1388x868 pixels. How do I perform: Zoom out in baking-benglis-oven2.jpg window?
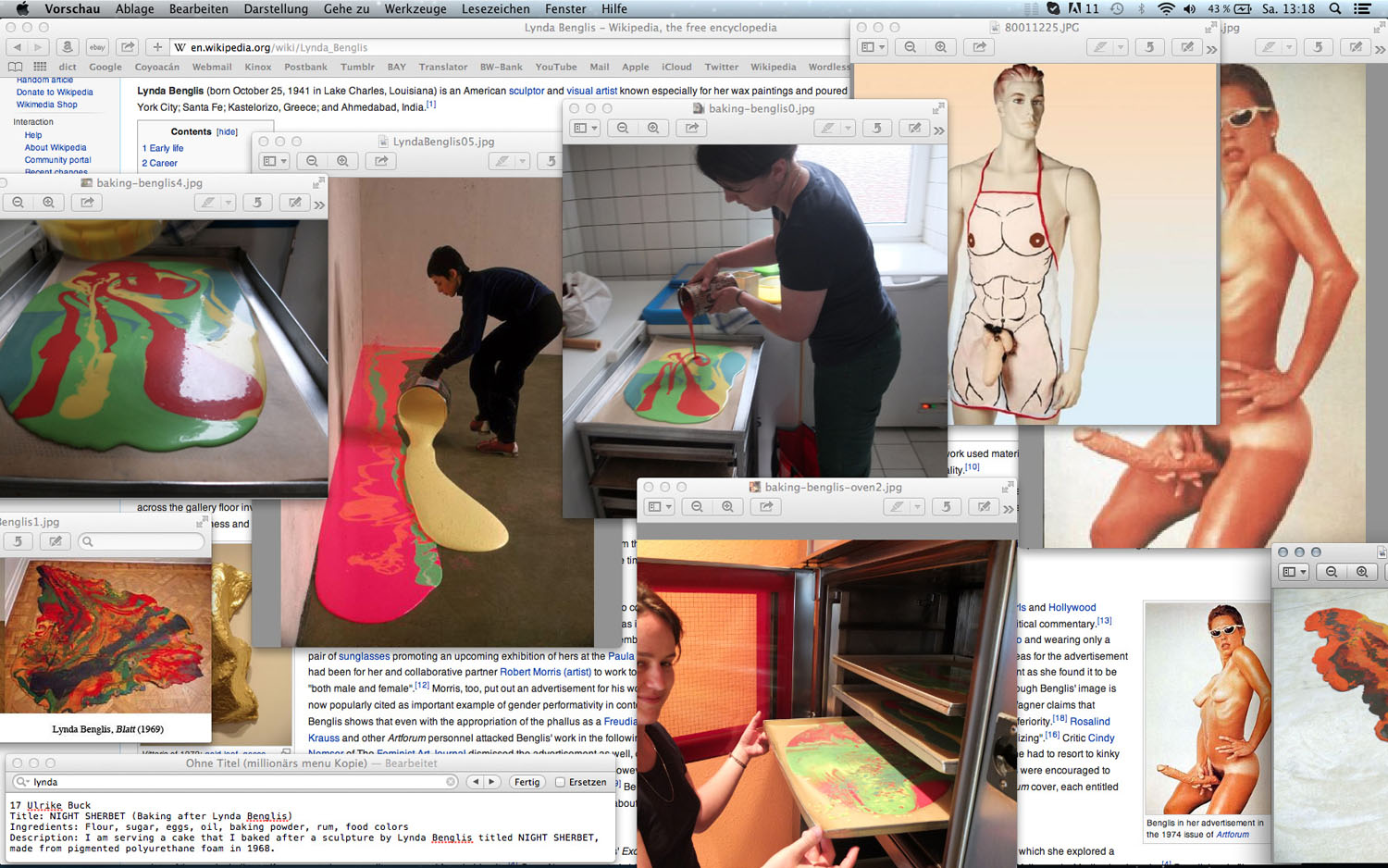point(697,507)
